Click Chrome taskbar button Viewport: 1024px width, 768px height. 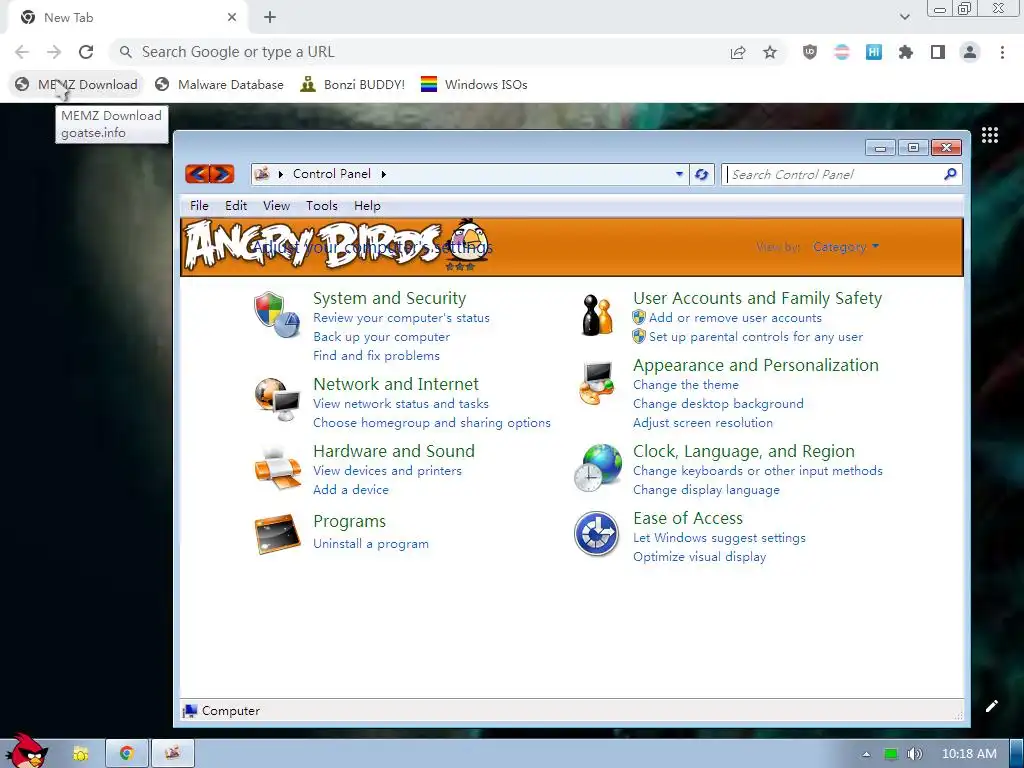point(127,753)
